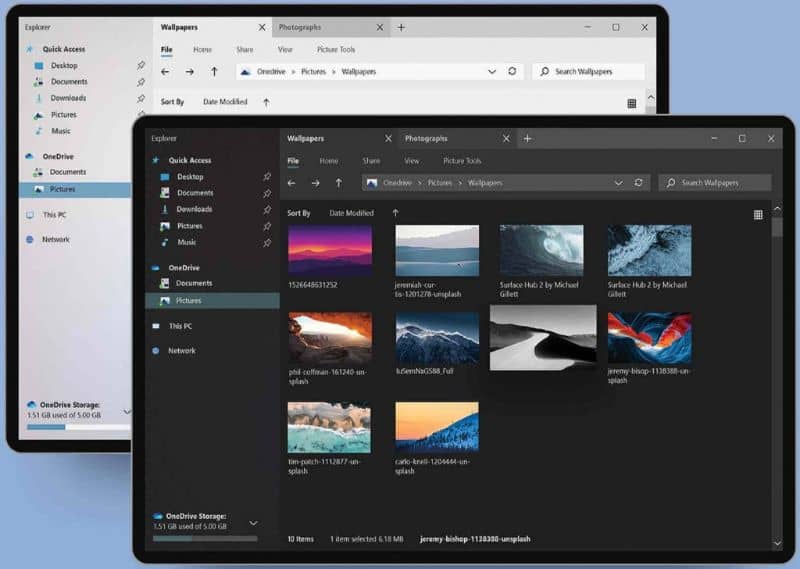
Task: Switch grid view layout in light window
Action: coord(632,104)
